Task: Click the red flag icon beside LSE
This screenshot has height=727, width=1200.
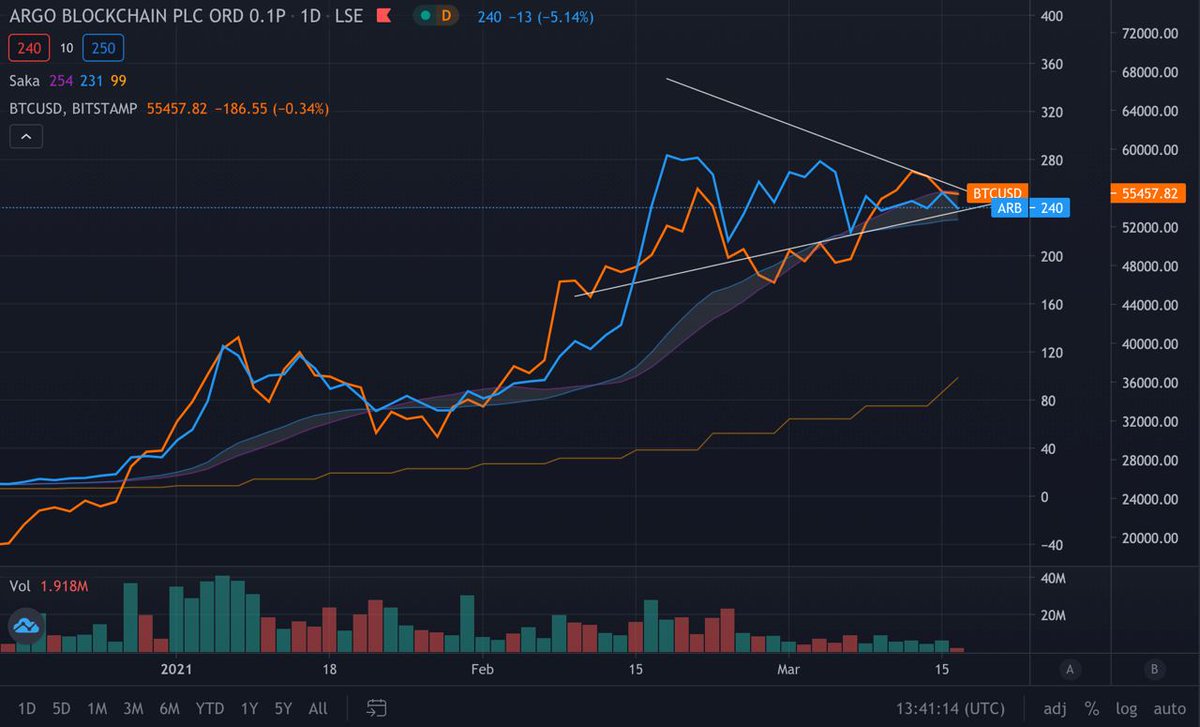Action: [x=382, y=17]
